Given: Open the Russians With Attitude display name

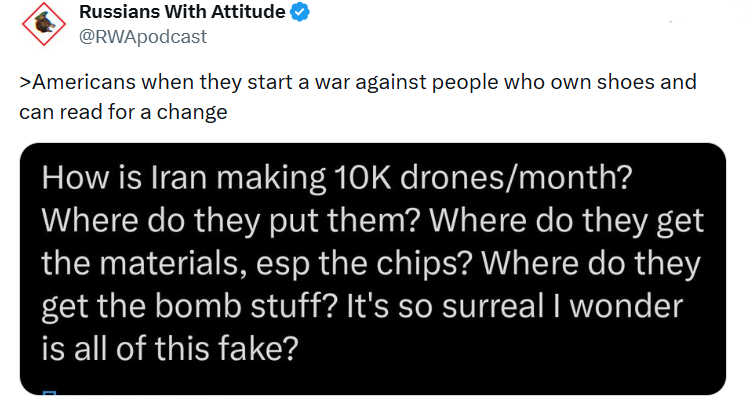Looking at the screenshot, I should coord(182,12).
